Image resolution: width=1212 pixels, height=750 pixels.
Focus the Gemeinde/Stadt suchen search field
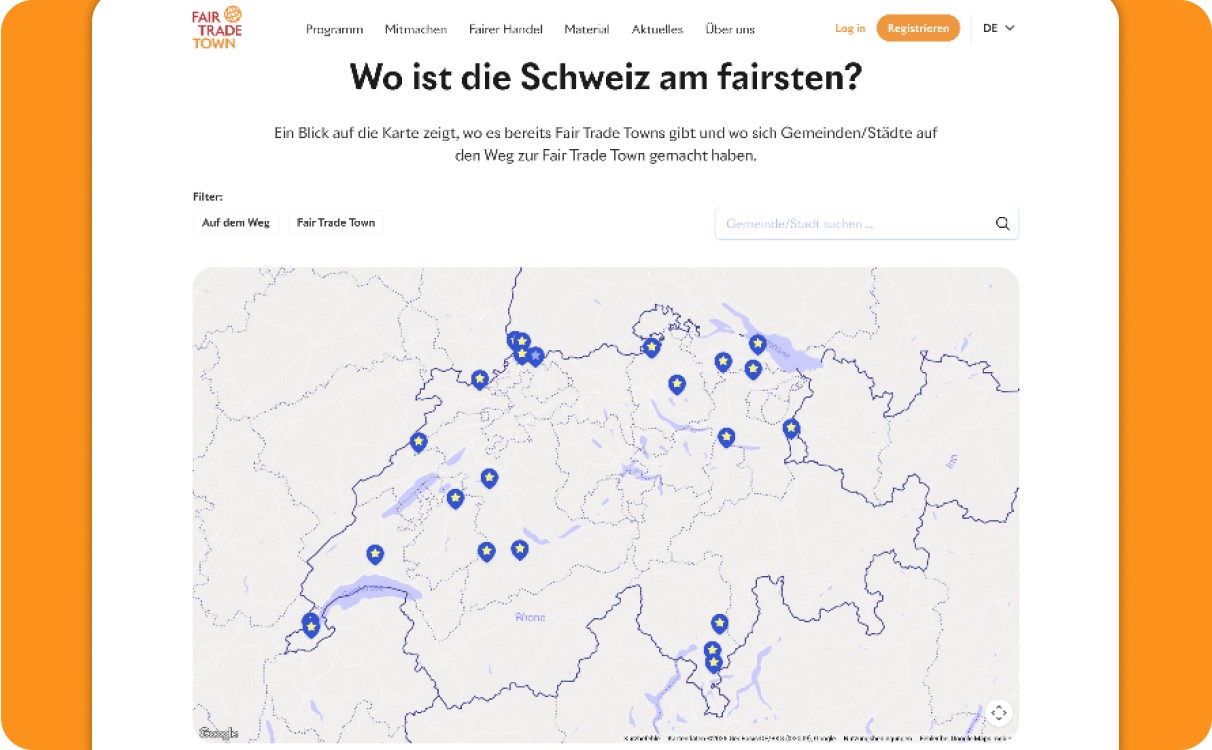pos(850,224)
